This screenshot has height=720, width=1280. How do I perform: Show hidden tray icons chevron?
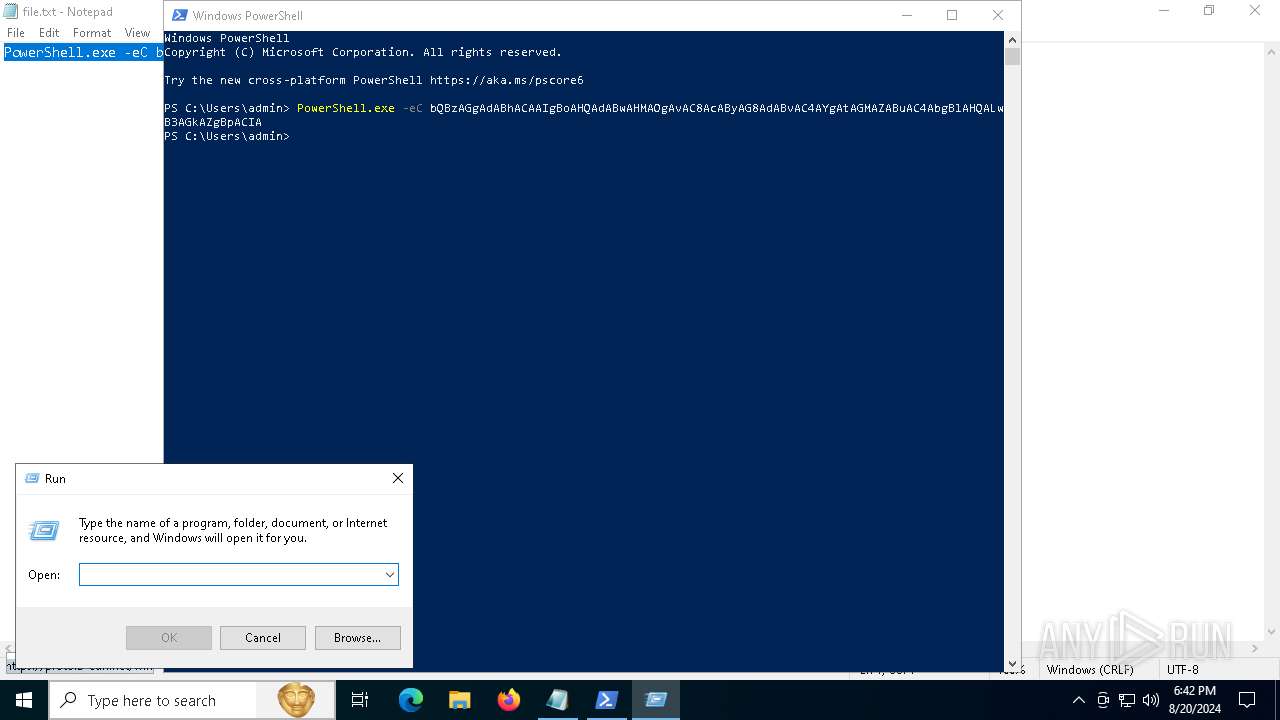pos(1078,700)
